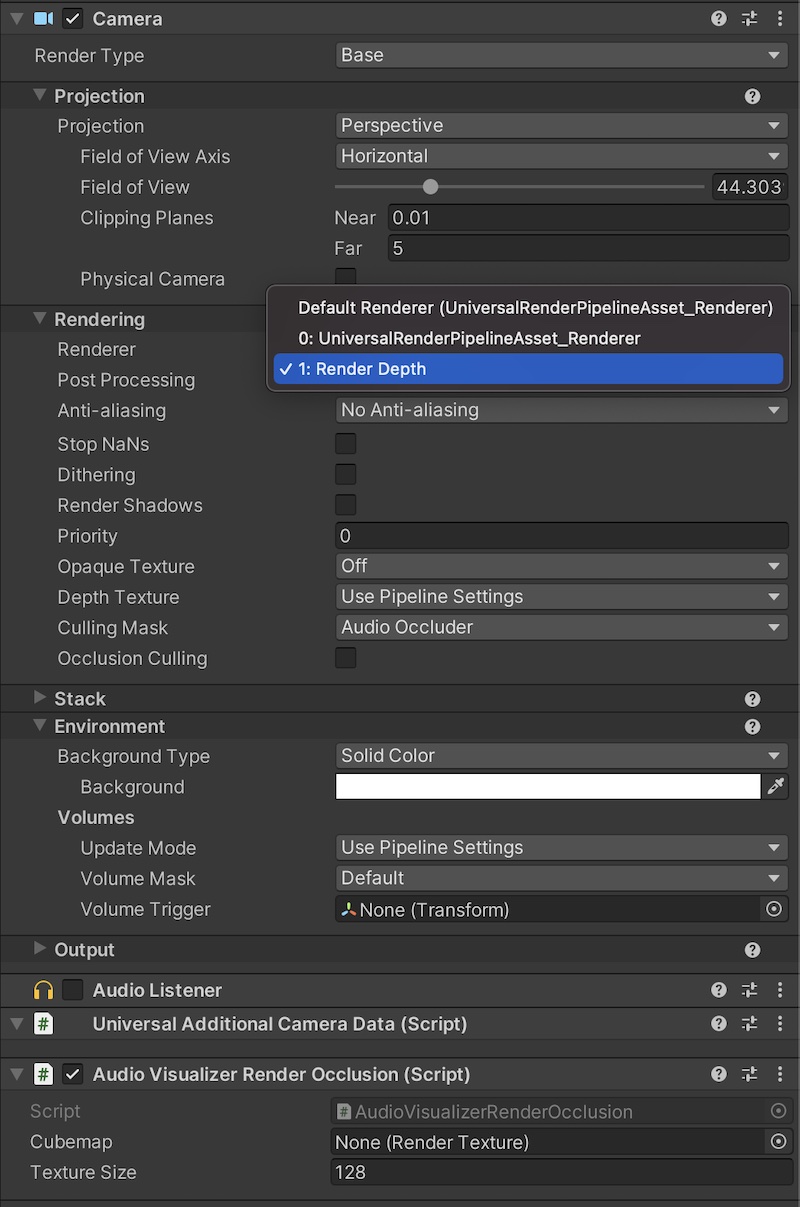Expand the Output section
The image size is (800, 1207).
click(x=40, y=949)
